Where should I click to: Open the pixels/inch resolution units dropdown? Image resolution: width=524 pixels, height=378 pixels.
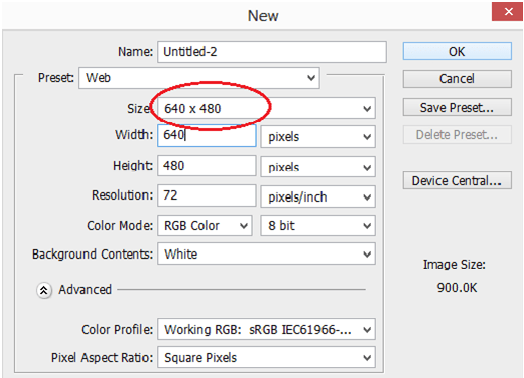click(318, 197)
